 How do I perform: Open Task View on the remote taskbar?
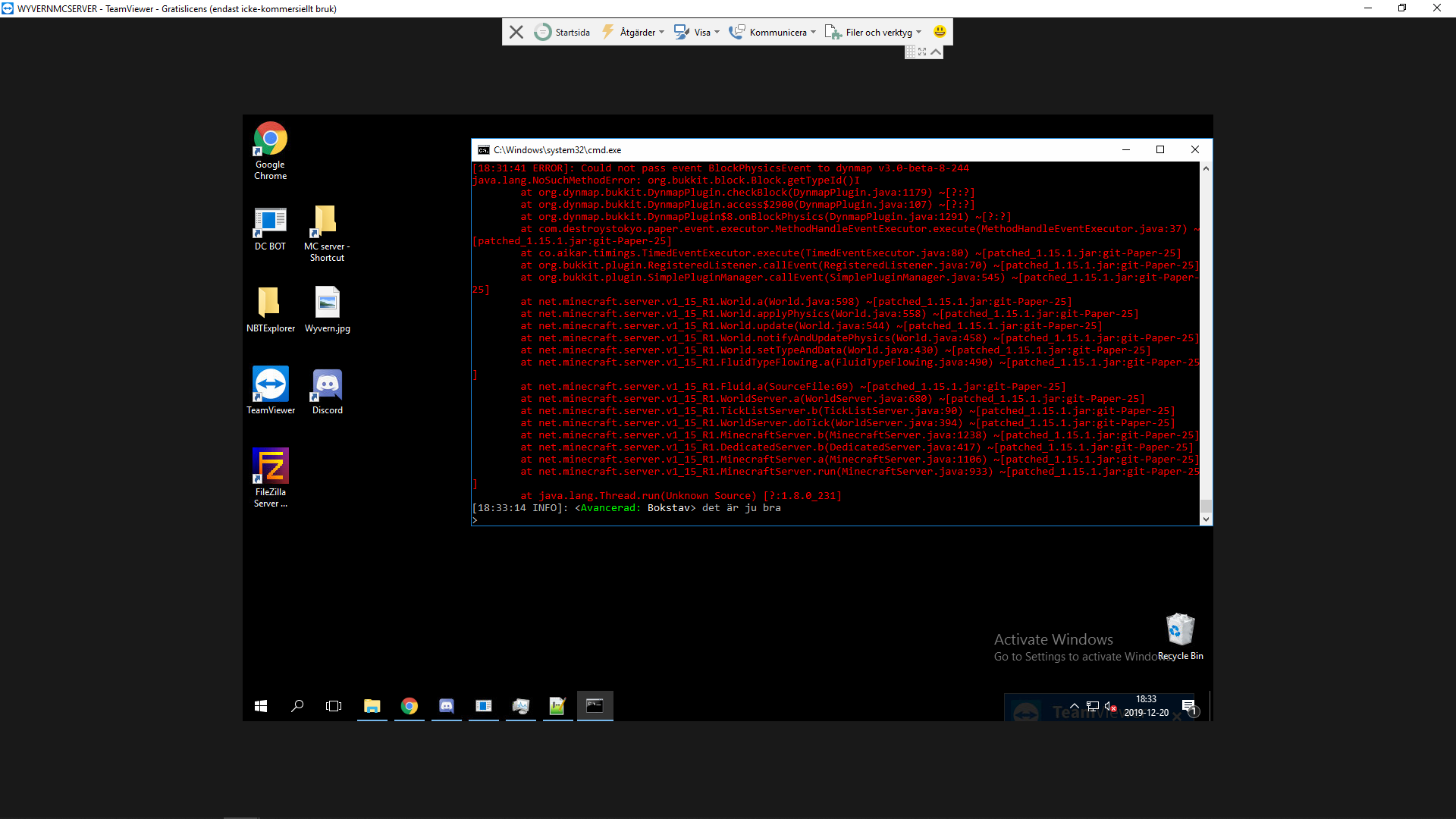coord(334,706)
